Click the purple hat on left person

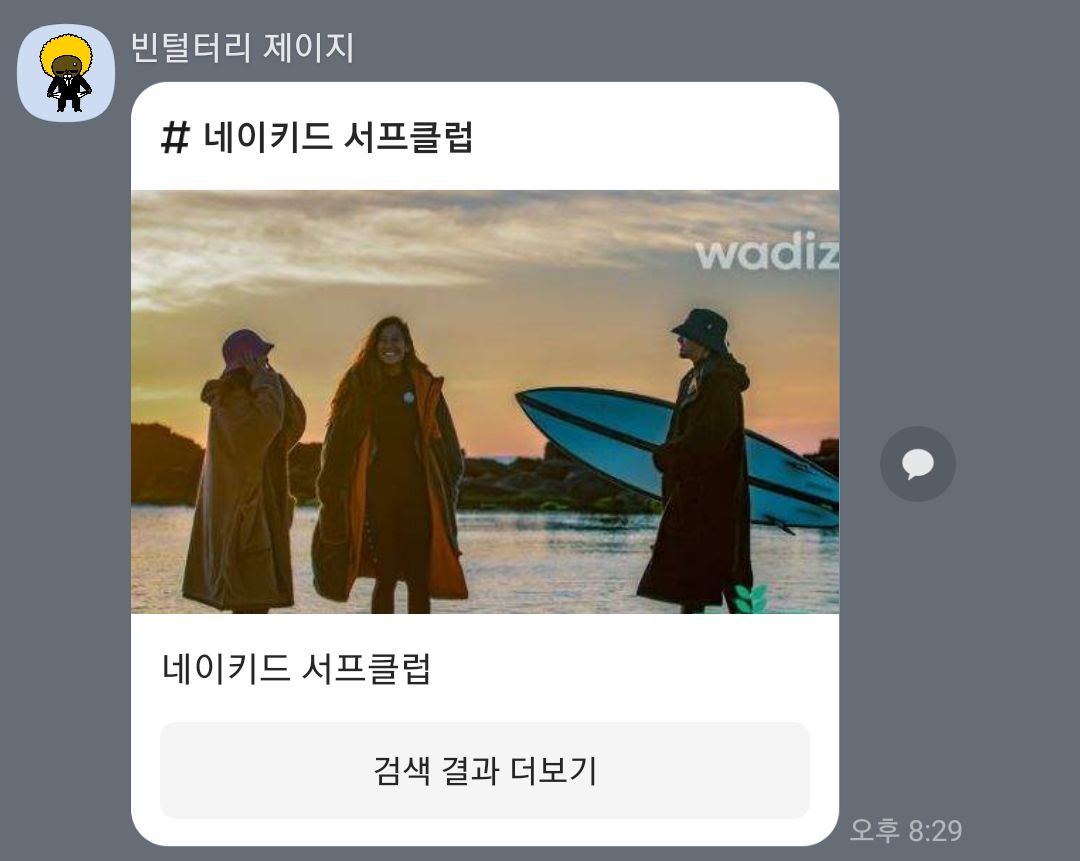(246, 349)
